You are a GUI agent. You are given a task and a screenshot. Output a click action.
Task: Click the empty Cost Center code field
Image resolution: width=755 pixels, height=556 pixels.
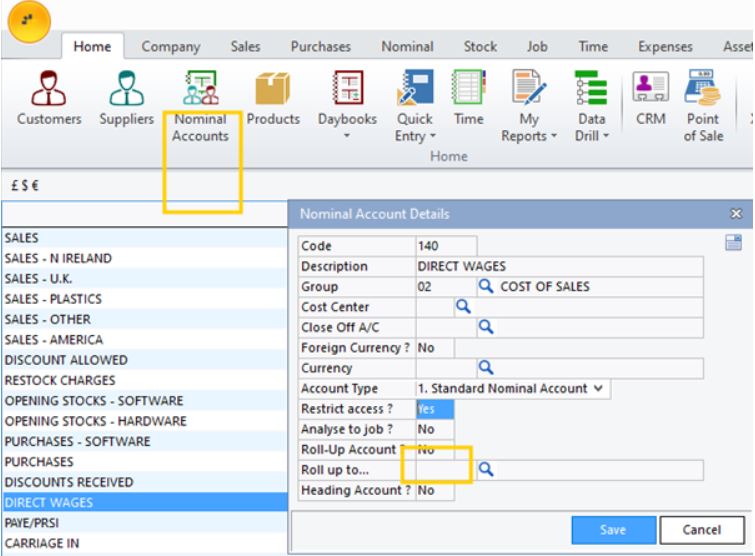pyautogui.click(x=435, y=307)
